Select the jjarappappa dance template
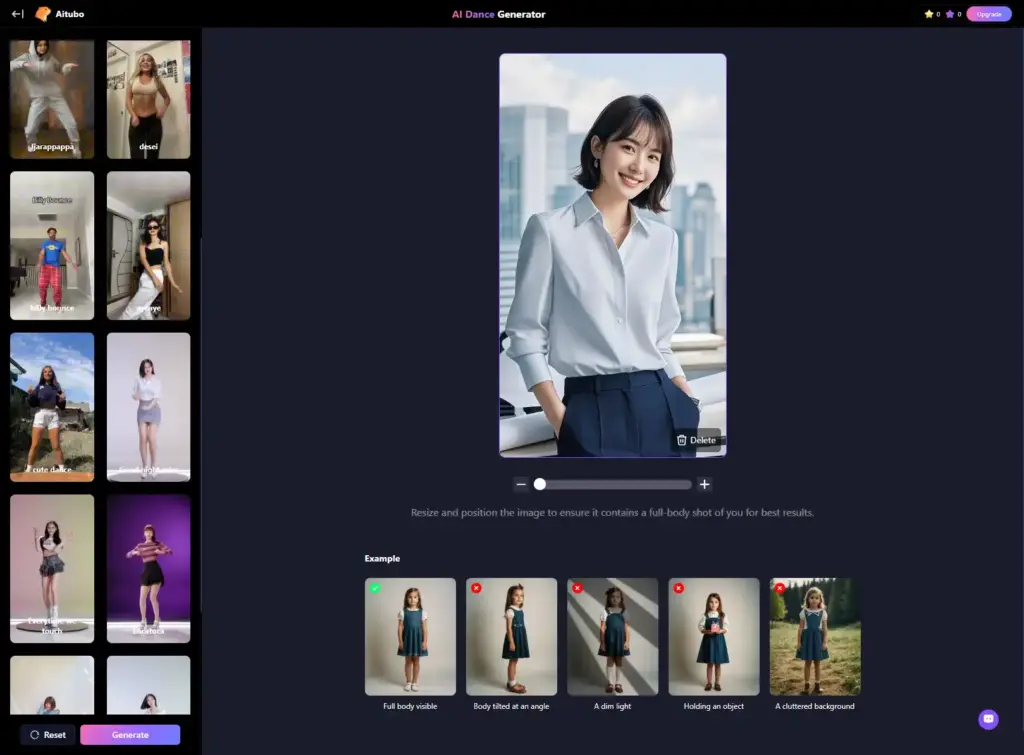The image size is (1024, 755). point(52,99)
